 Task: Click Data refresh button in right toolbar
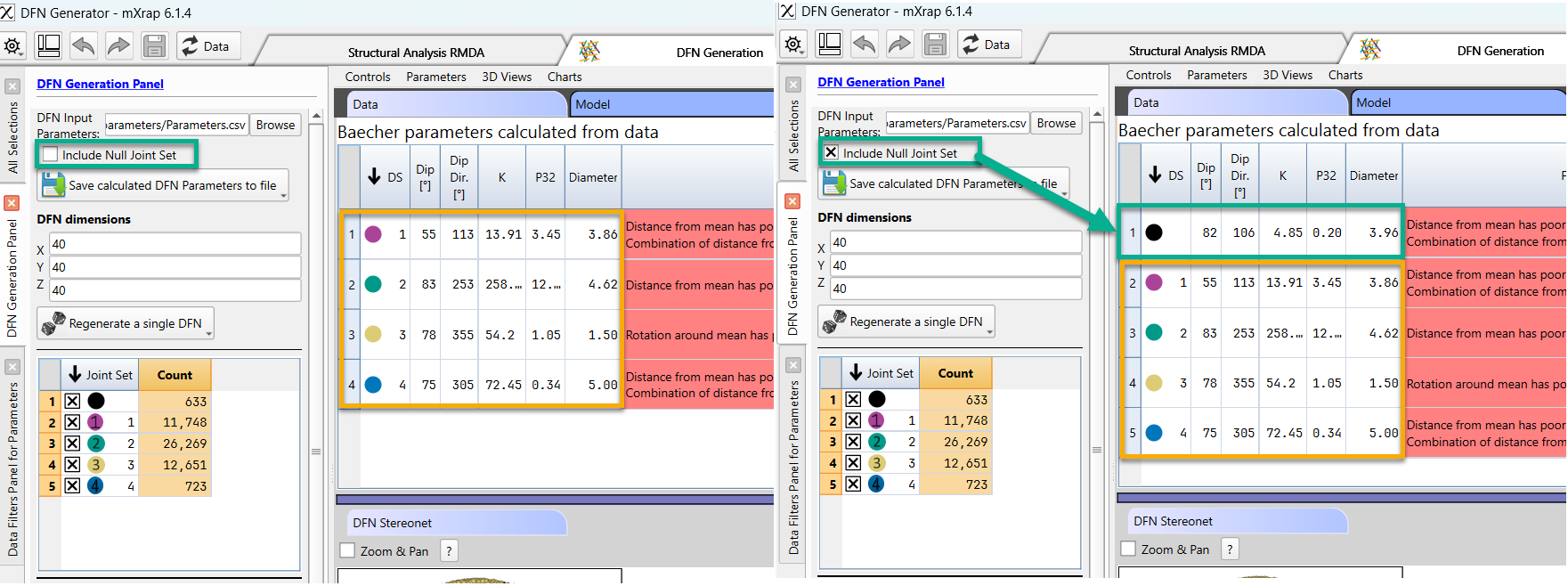(x=987, y=44)
